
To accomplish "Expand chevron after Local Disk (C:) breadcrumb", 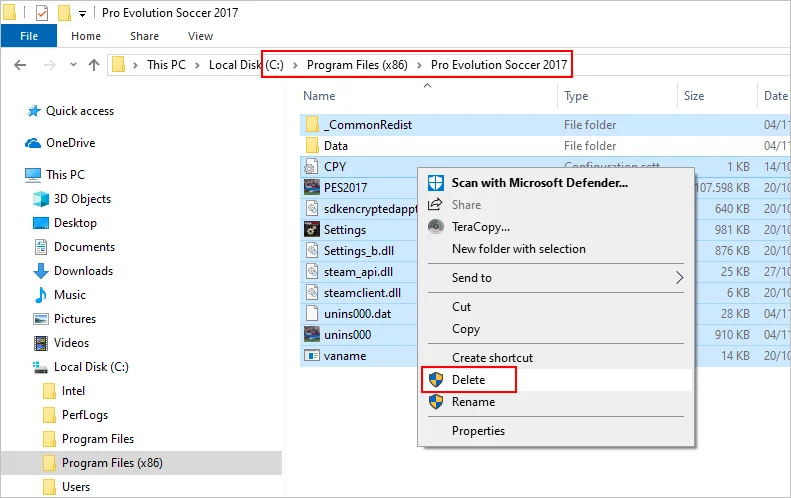I will click(x=296, y=65).
